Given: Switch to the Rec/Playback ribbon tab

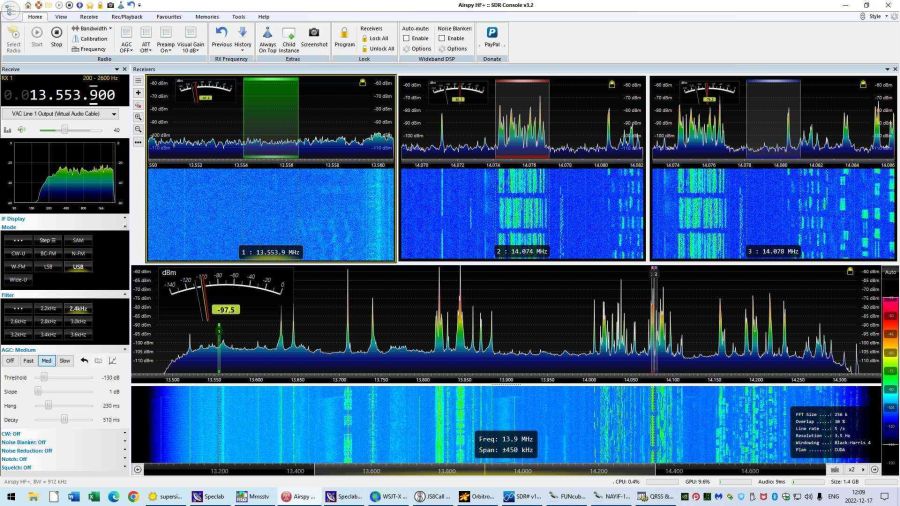Looking at the screenshot, I should click(x=125, y=17).
